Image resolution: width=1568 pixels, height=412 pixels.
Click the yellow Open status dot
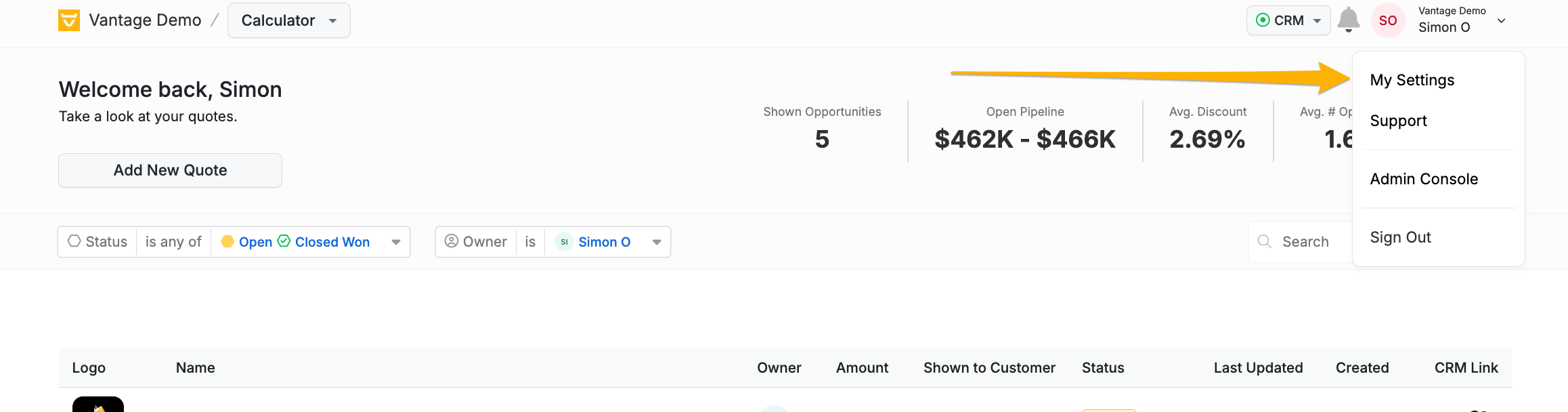[x=227, y=241]
